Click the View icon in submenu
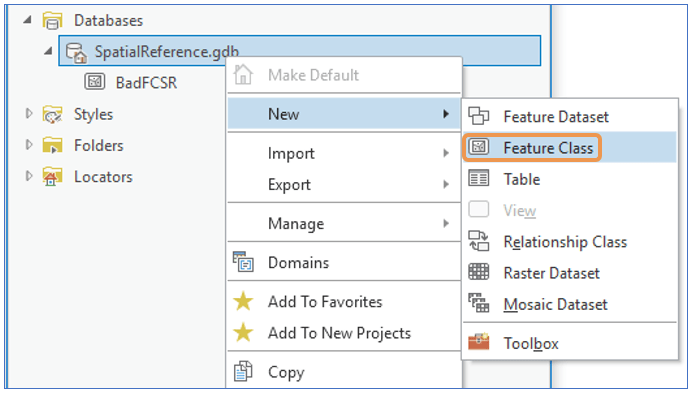The image size is (692, 394). coord(478,209)
